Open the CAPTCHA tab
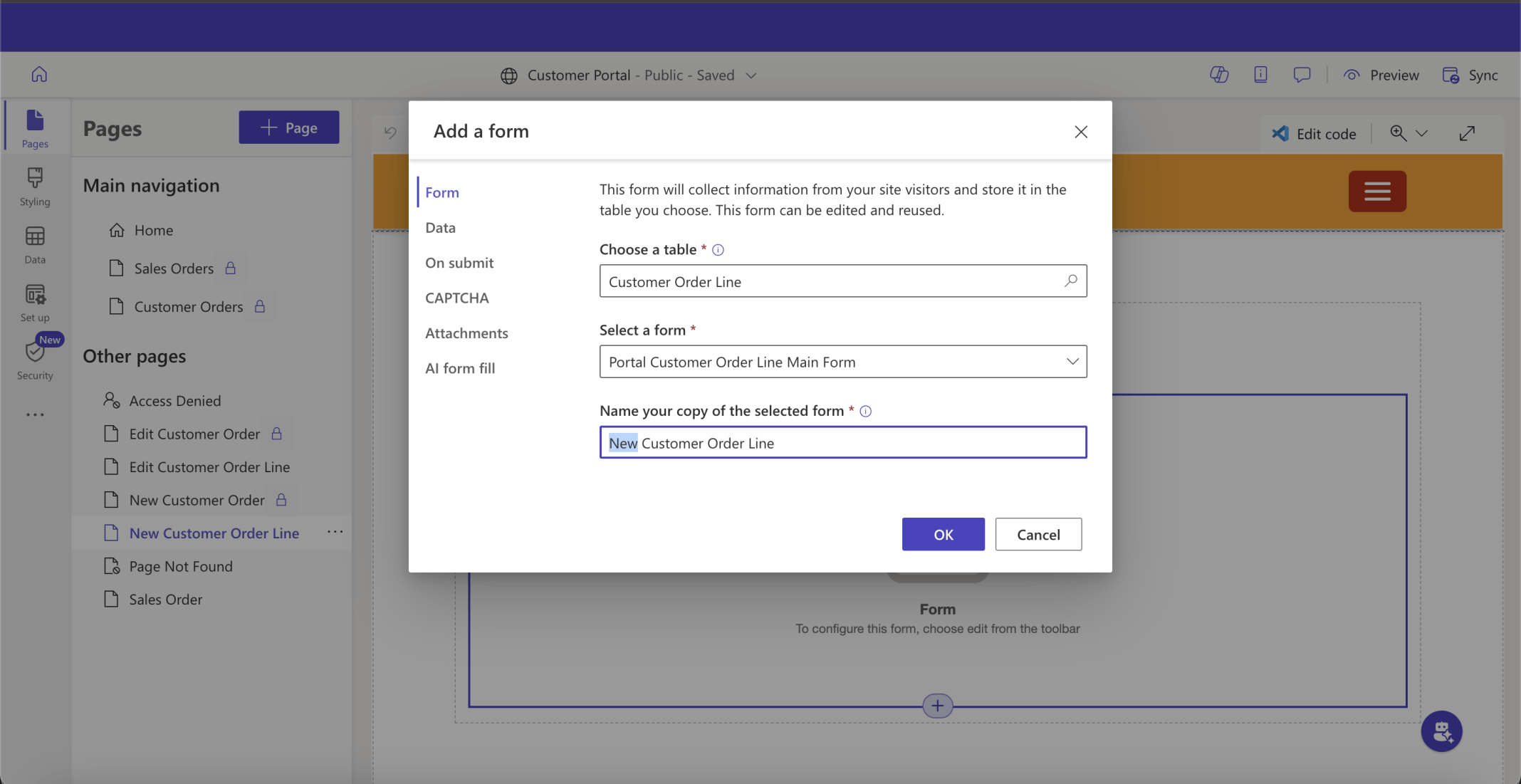This screenshot has height=784, width=1521. (x=456, y=298)
